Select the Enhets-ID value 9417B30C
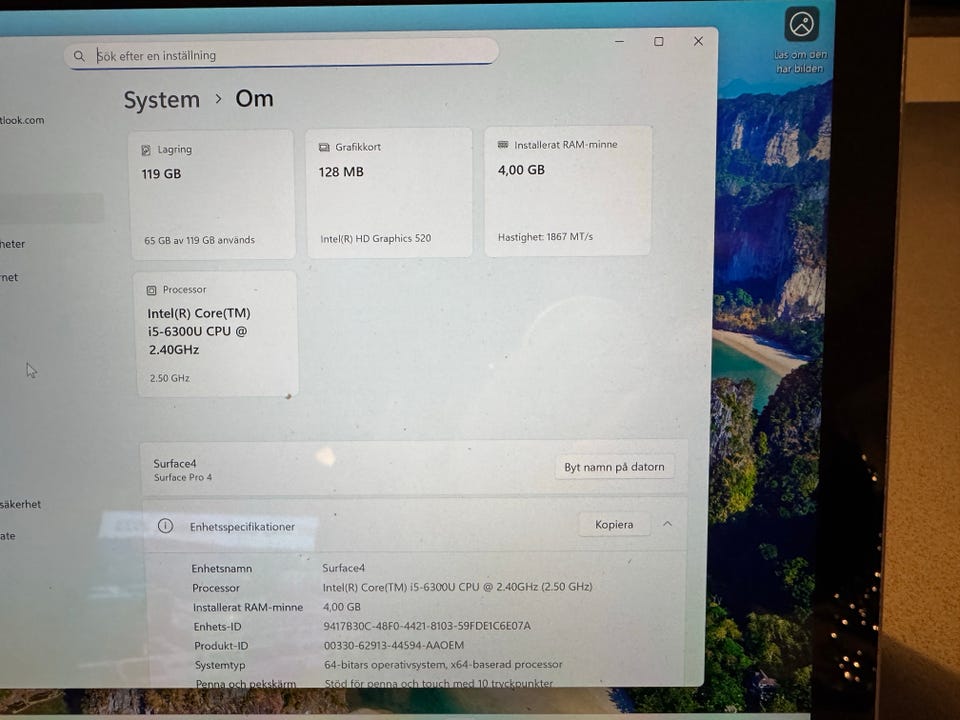Viewport: 960px width, 720px height. (427, 626)
